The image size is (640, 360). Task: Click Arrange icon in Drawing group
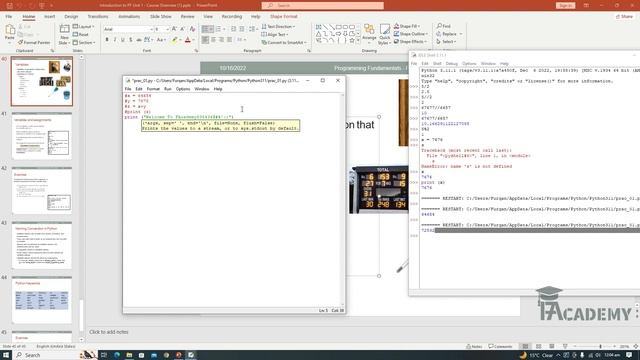[x=369, y=33]
